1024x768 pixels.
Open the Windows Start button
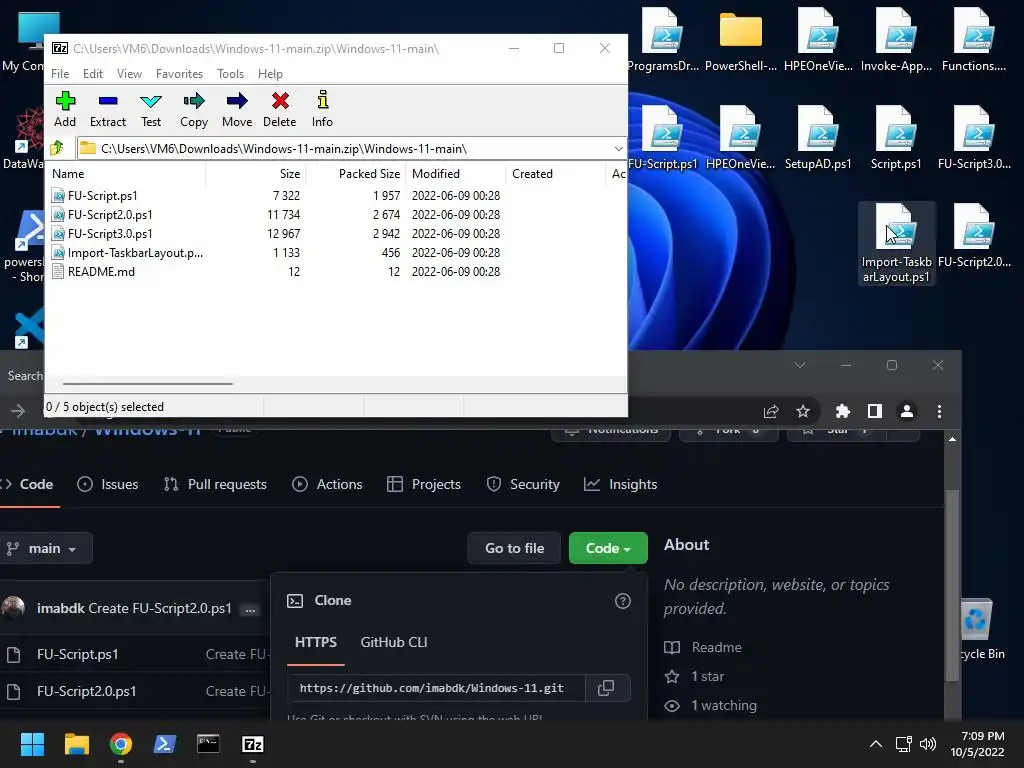[x=32, y=744]
